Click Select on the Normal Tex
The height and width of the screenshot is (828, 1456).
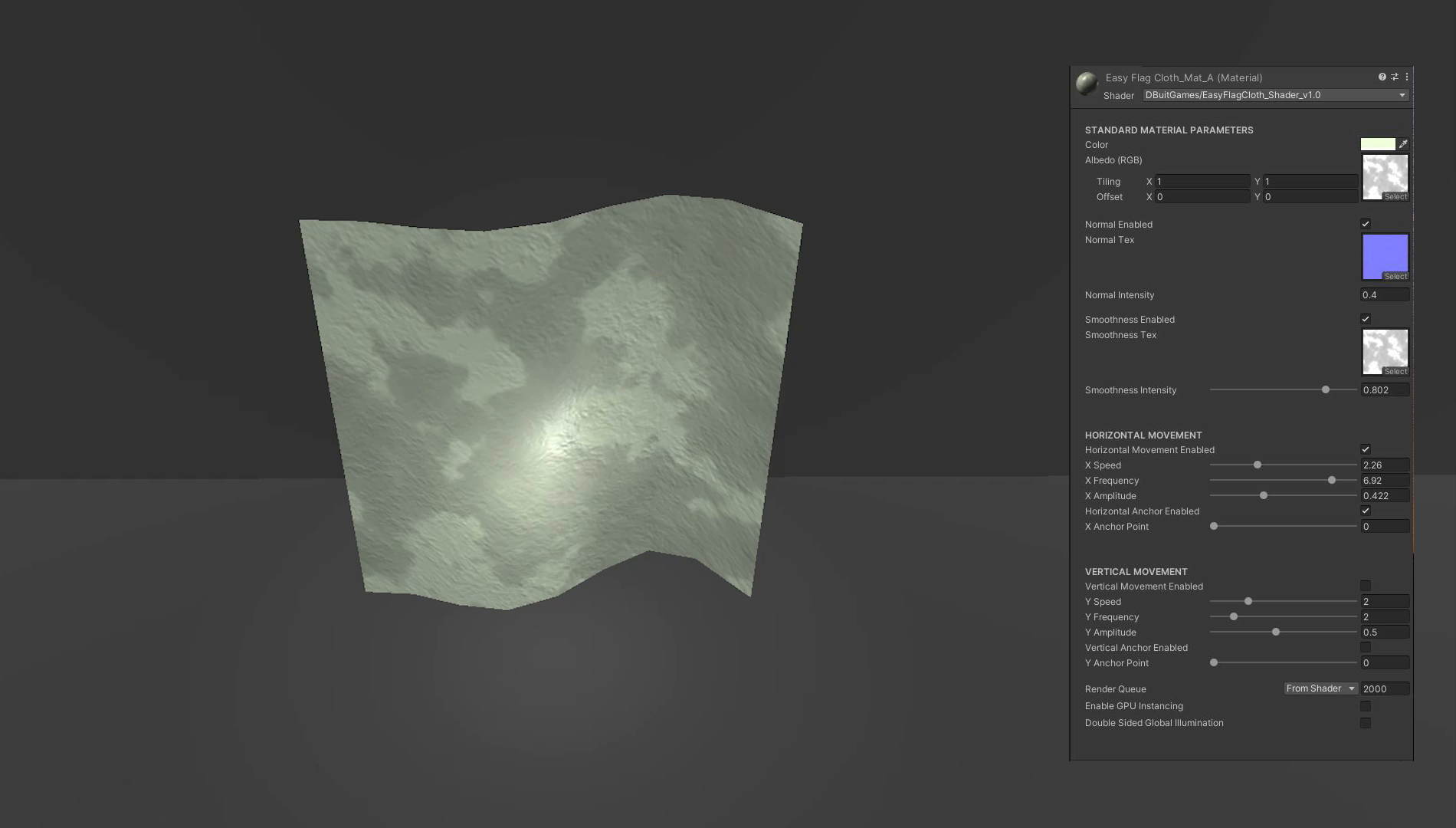(1395, 277)
